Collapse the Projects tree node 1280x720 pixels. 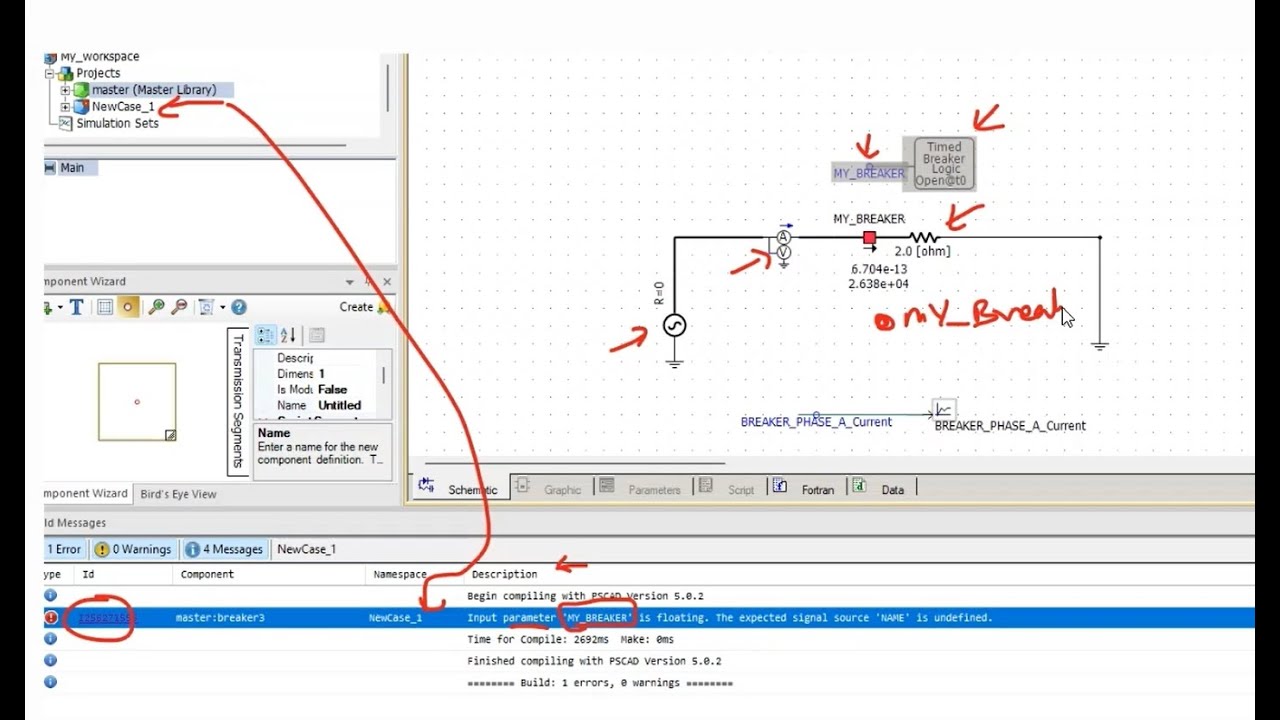pos(49,74)
